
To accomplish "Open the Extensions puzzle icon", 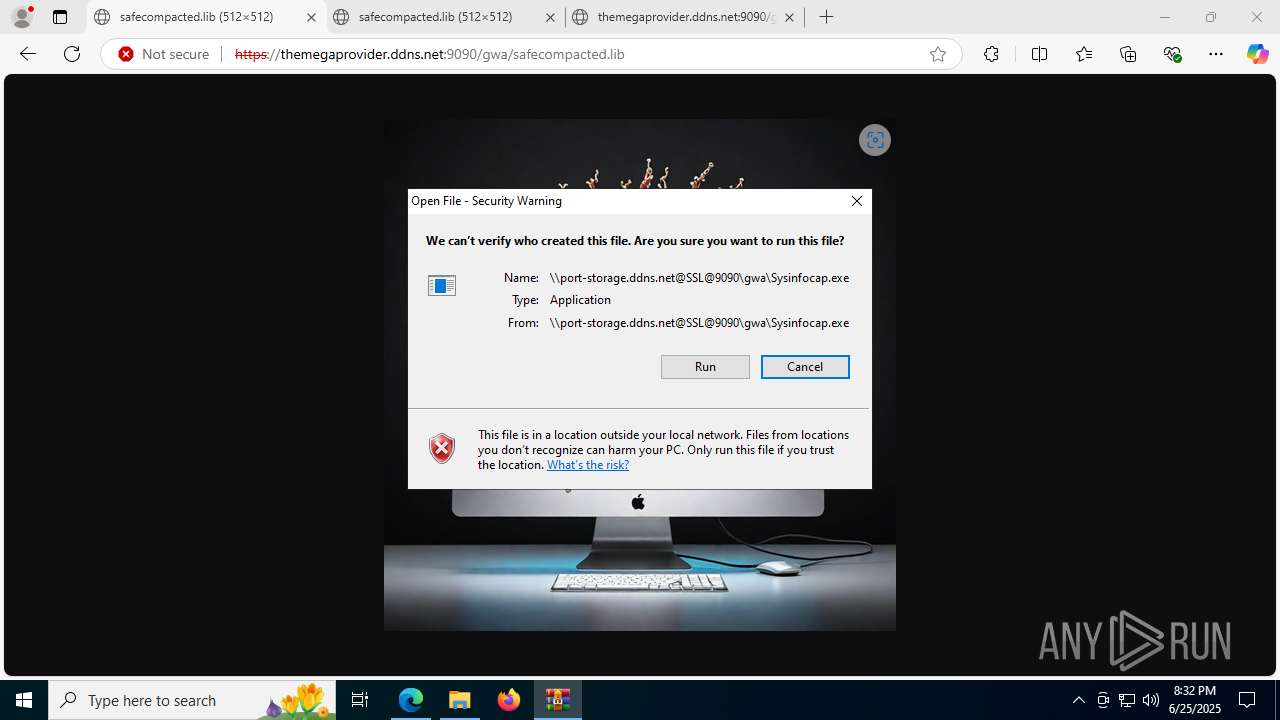I will click(x=991, y=54).
